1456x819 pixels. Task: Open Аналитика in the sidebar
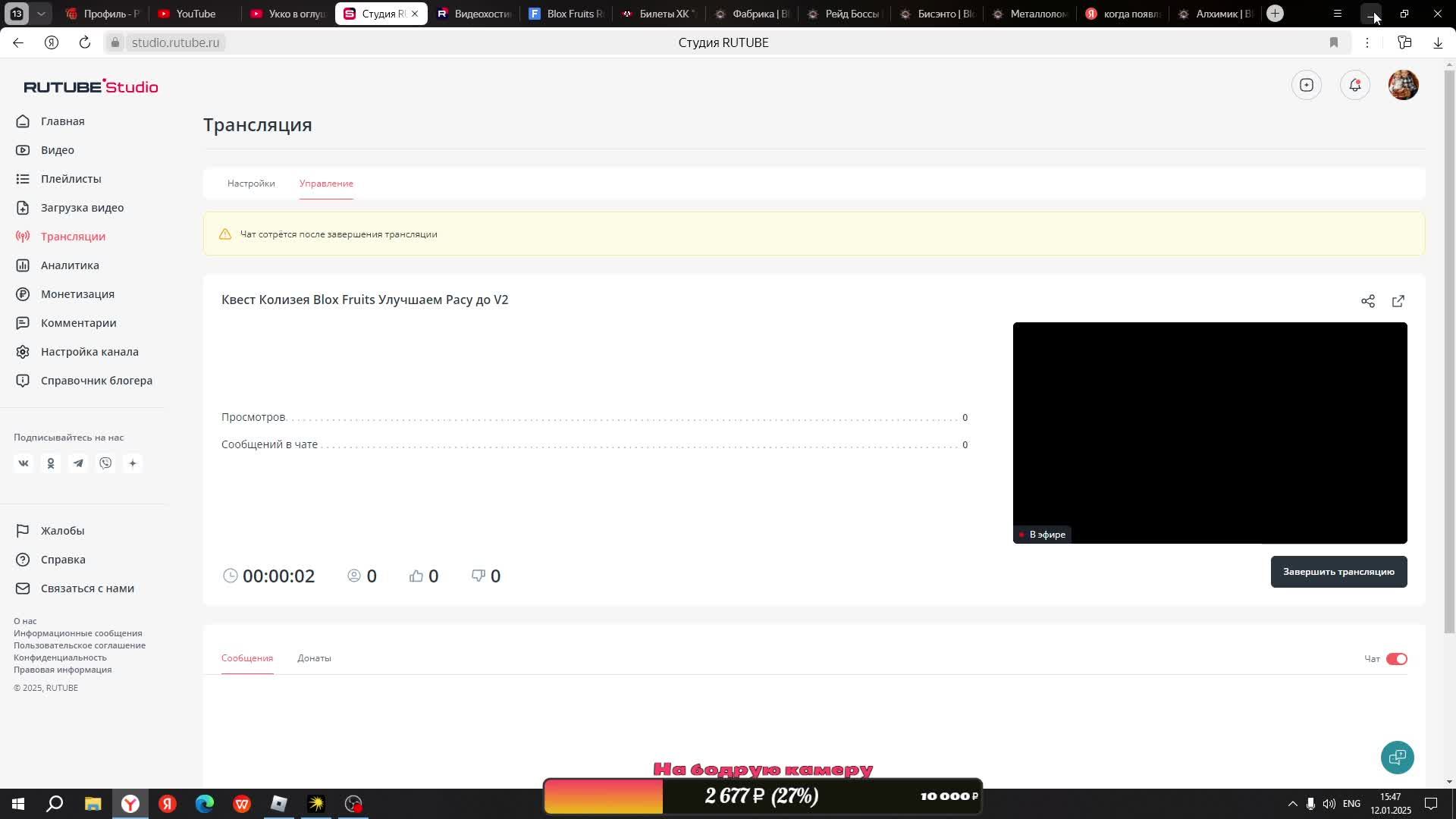click(70, 265)
